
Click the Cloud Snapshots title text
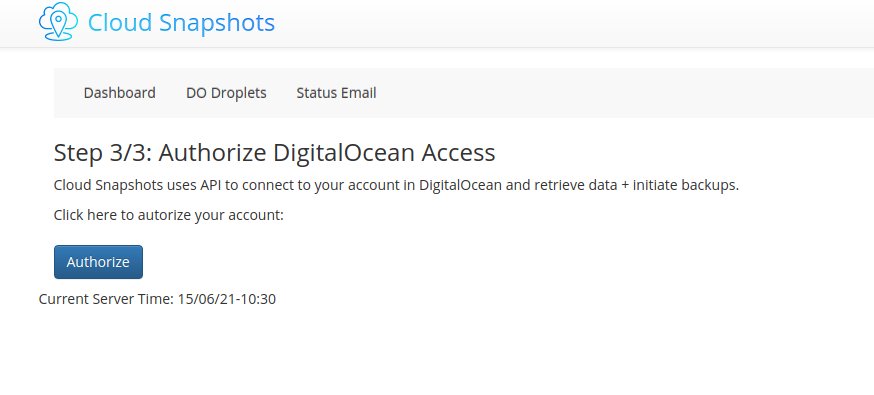click(181, 23)
